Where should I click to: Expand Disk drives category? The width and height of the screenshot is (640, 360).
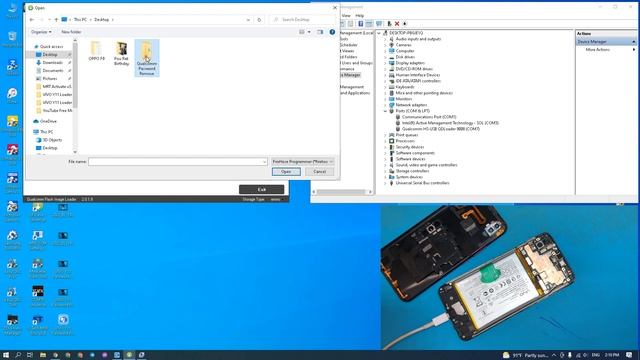pos(385,57)
